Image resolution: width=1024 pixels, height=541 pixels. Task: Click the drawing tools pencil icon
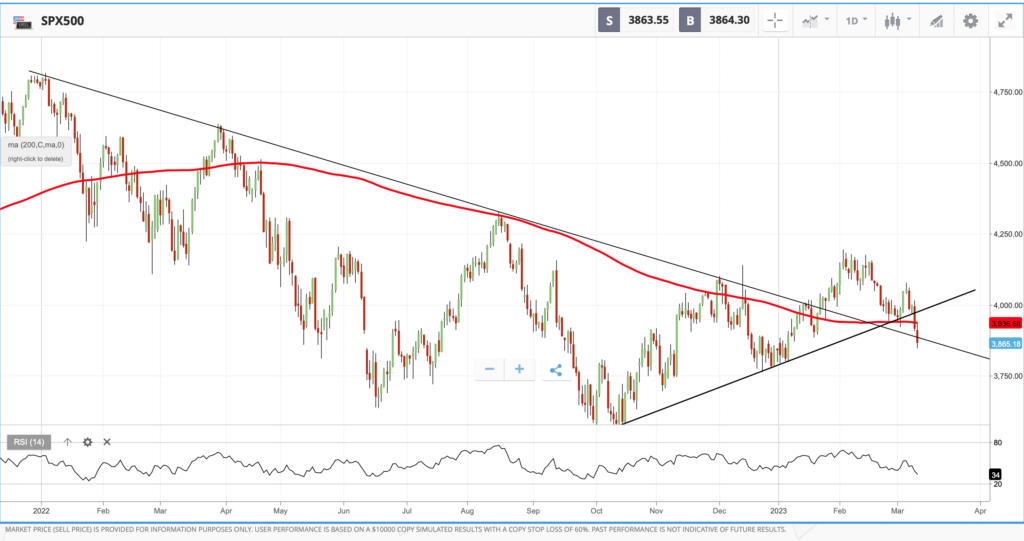click(936, 20)
